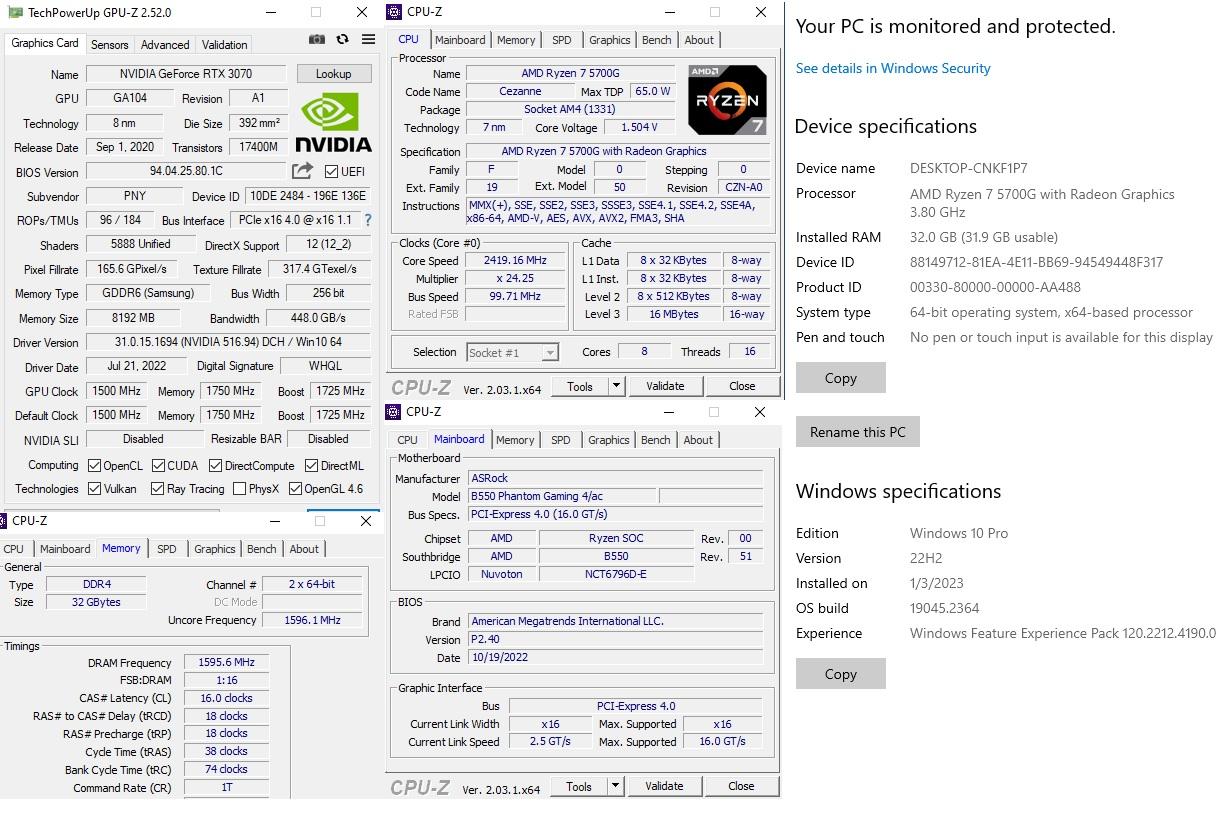Toggle the OpenCL checkbox

[94, 465]
